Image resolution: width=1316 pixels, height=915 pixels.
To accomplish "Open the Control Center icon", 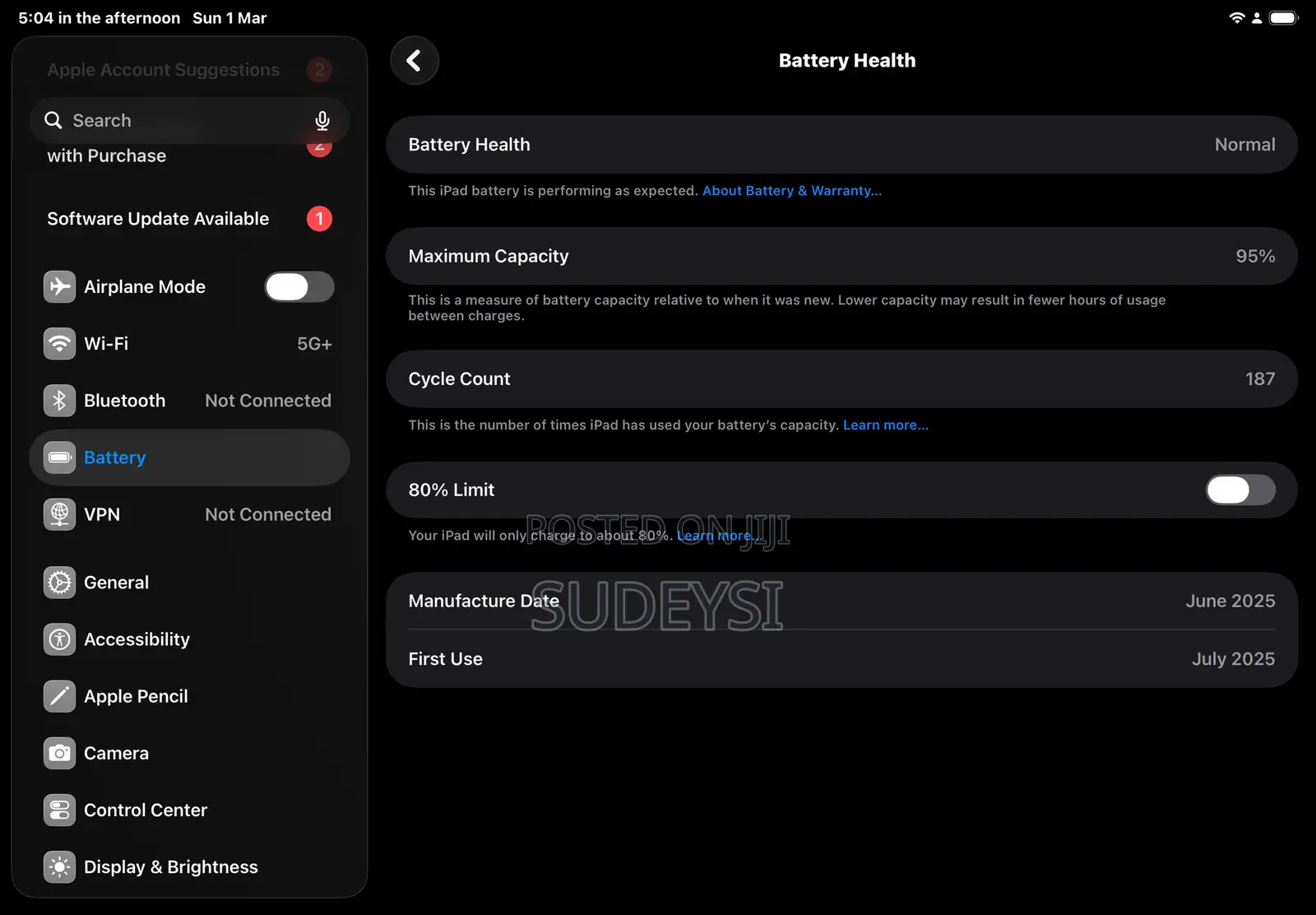I will click(x=59, y=810).
